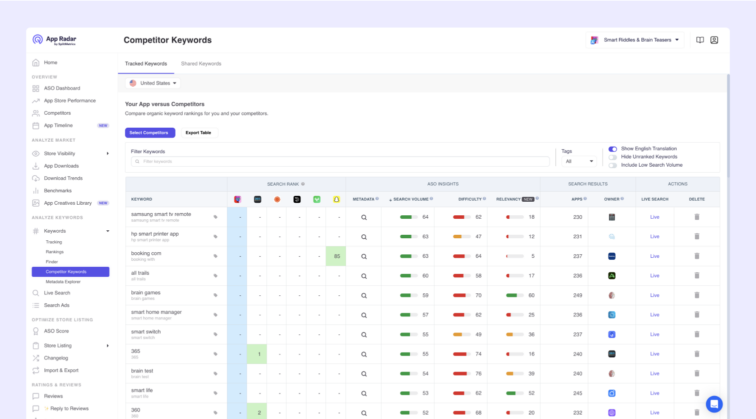
Task: Click the first app icon in Search Rank header
Action: 237,199
